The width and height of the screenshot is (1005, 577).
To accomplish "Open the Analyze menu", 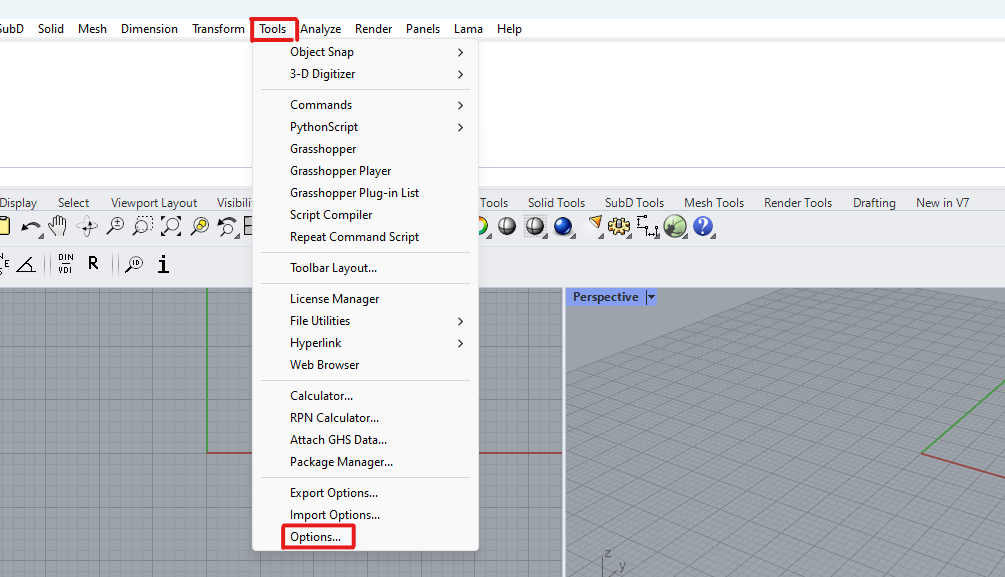I will coord(320,29).
